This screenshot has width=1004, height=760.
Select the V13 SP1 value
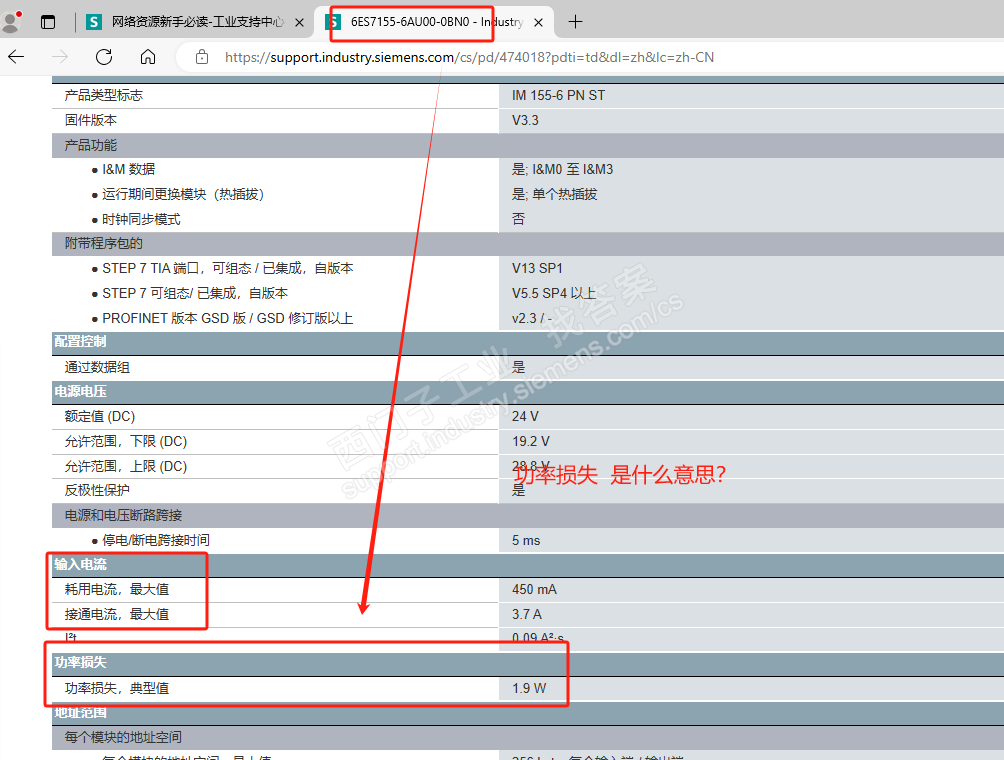[x=537, y=268]
